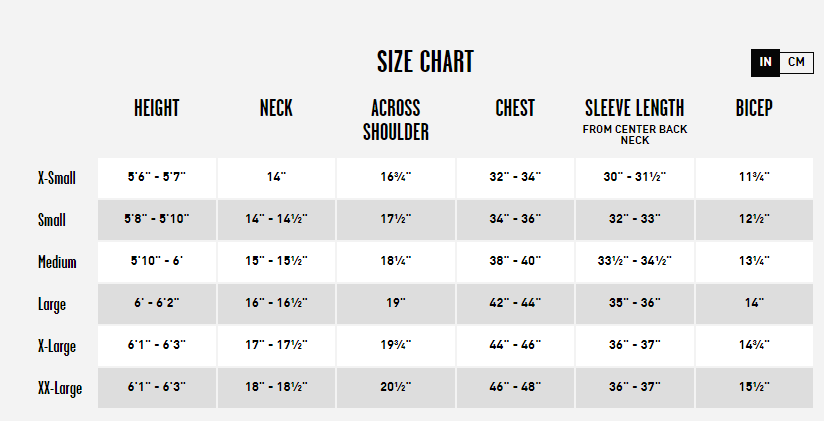
Task: Select the Small sleeve length cell 32" - 33"
Action: 635,219
